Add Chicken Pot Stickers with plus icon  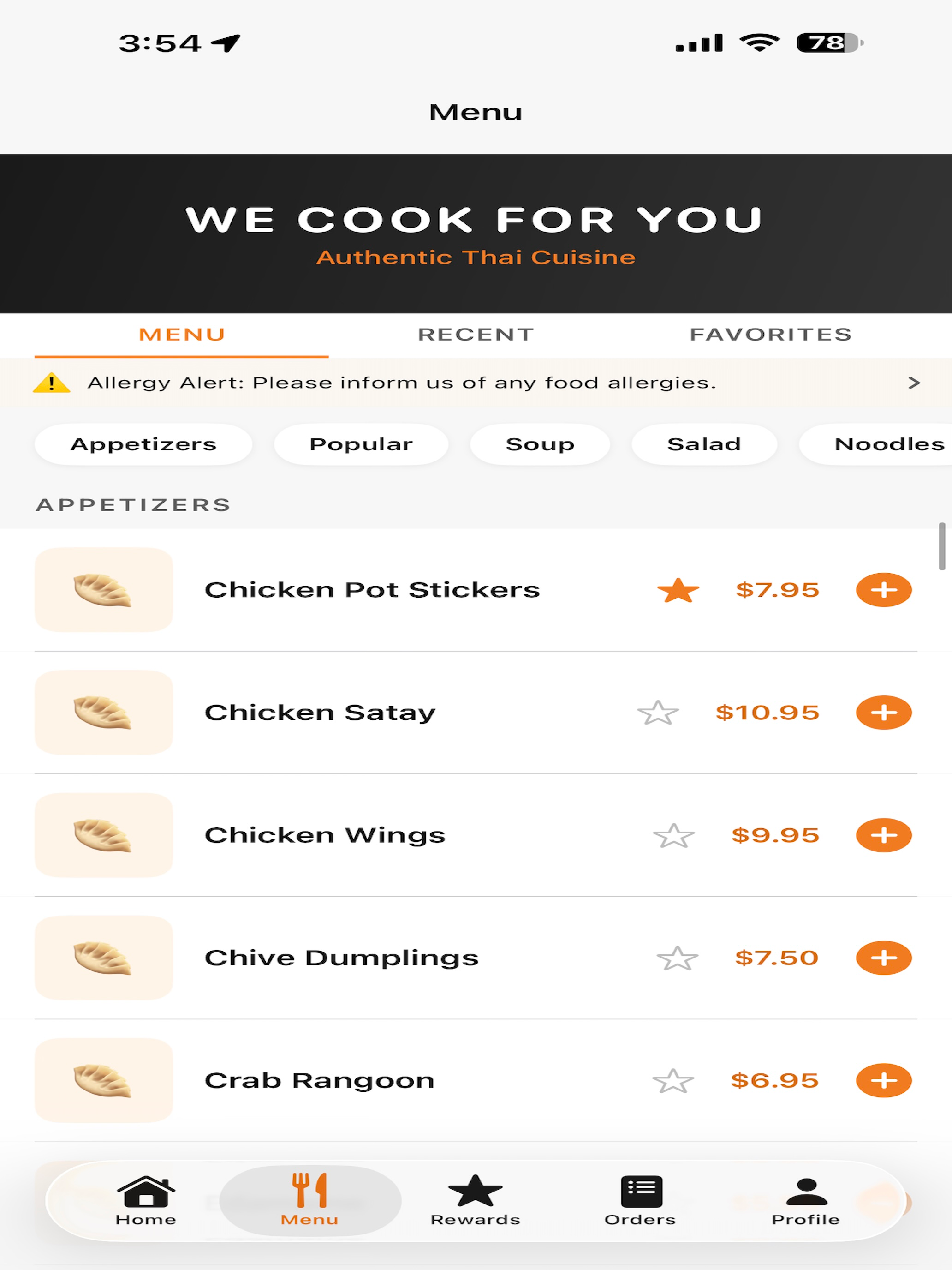[x=883, y=590]
